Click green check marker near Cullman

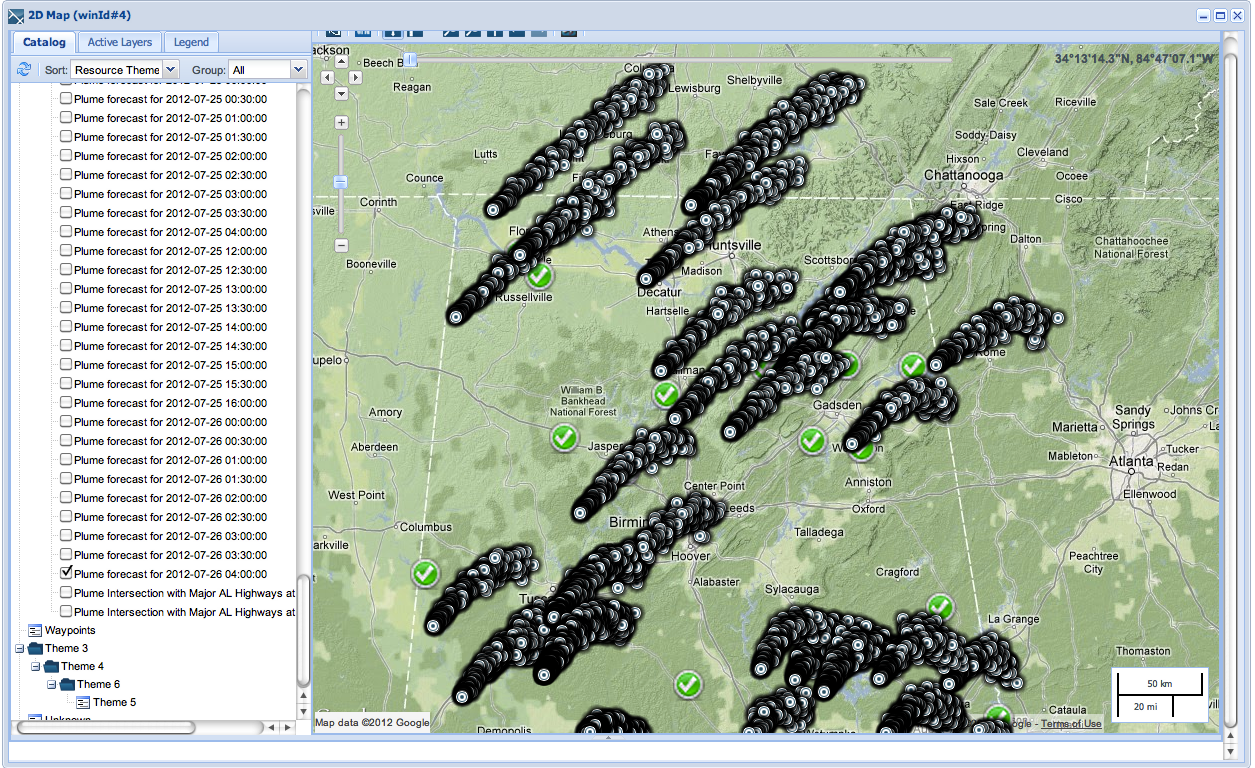pyautogui.click(x=666, y=394)
